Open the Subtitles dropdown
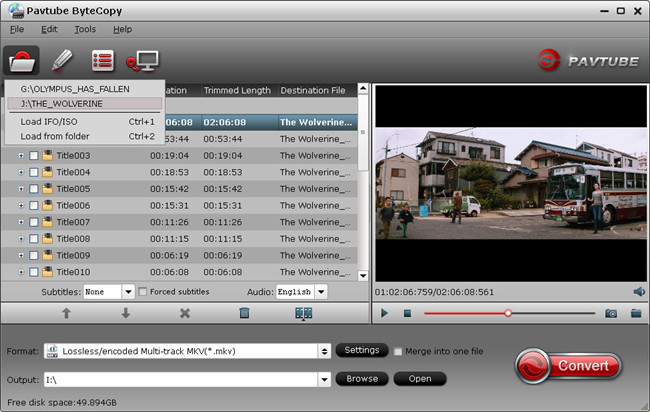The image size is (650, 412). [128, 292]
